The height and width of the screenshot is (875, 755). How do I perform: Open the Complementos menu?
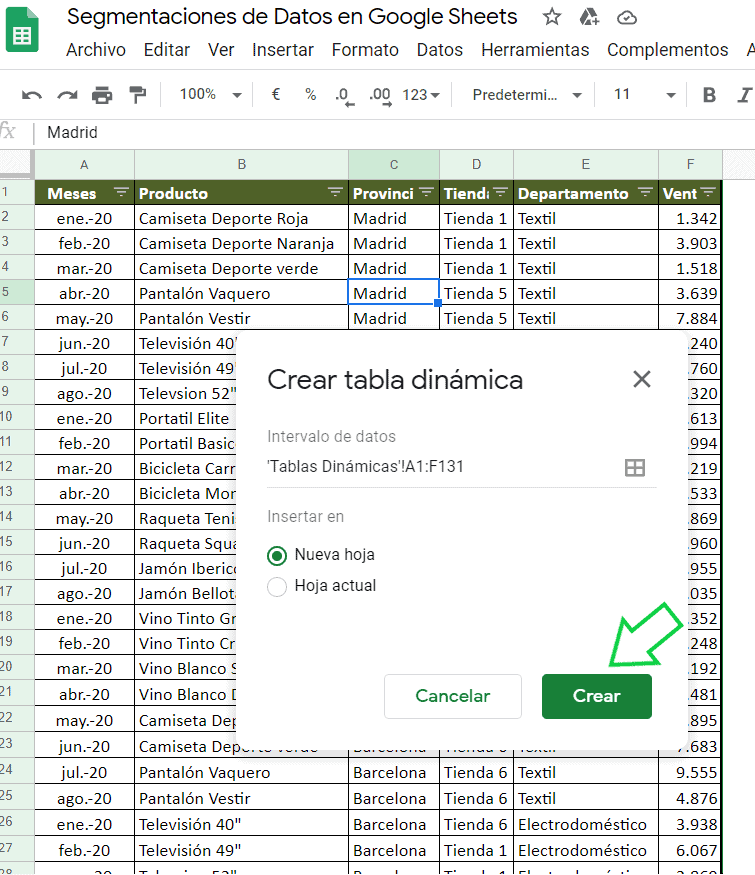[667, 50]
